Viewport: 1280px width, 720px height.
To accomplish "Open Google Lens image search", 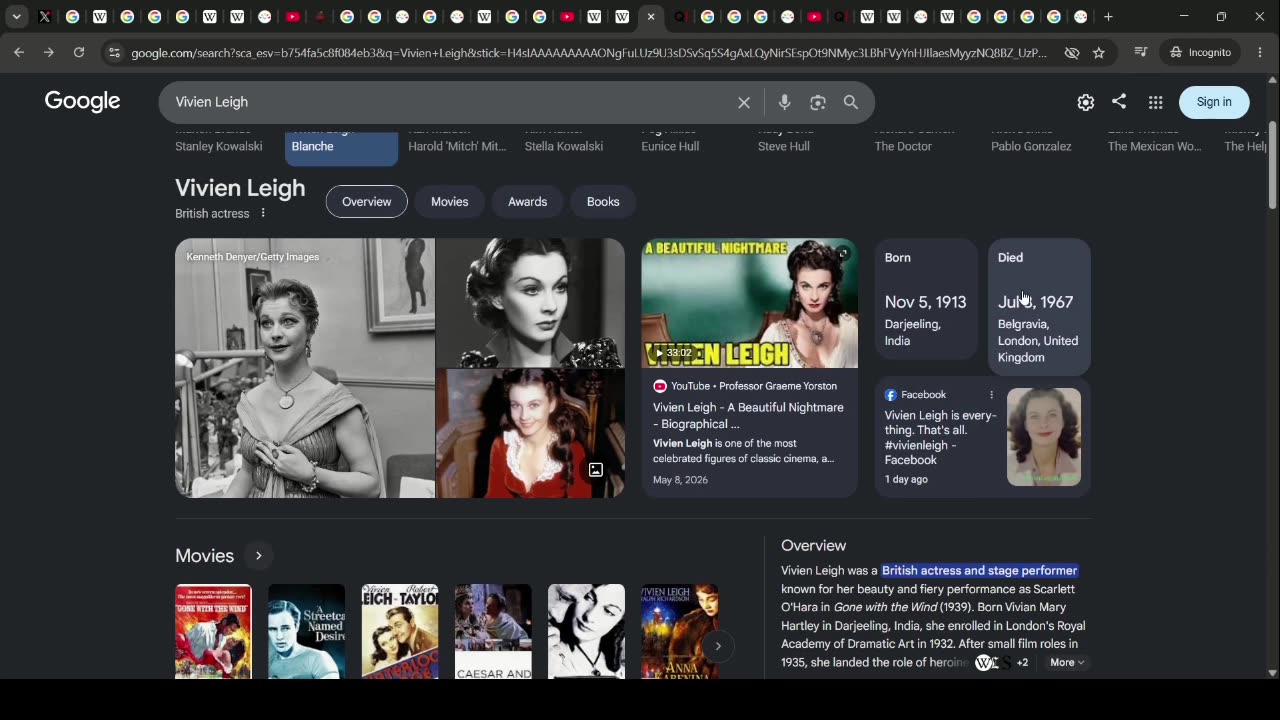I will (x=818, y=102).
